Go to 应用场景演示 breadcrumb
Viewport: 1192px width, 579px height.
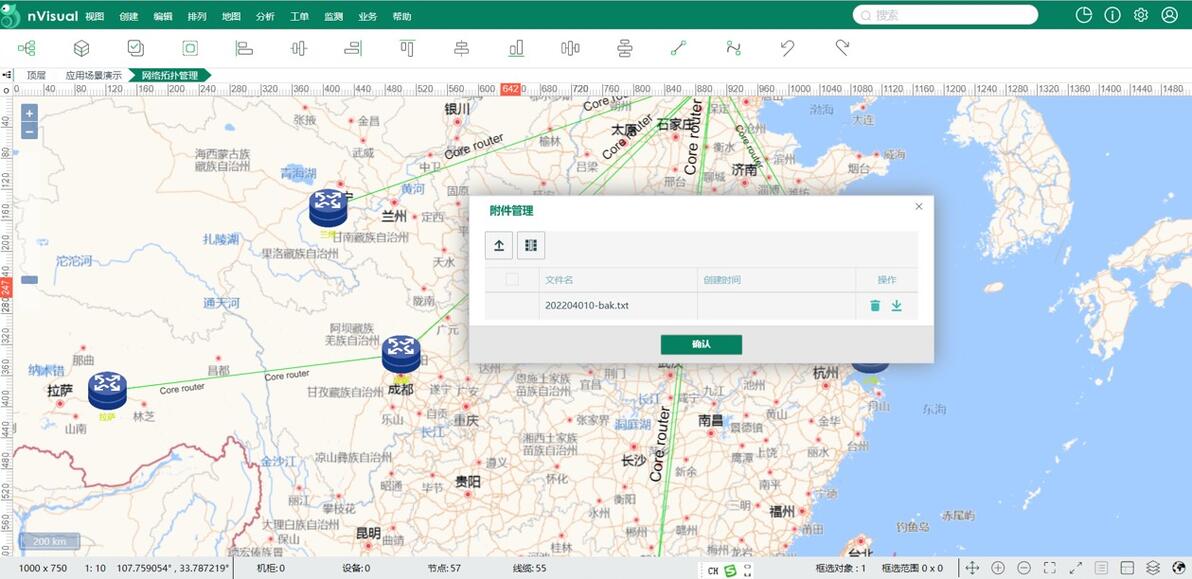pyautogui.click(x=94, y=75)
